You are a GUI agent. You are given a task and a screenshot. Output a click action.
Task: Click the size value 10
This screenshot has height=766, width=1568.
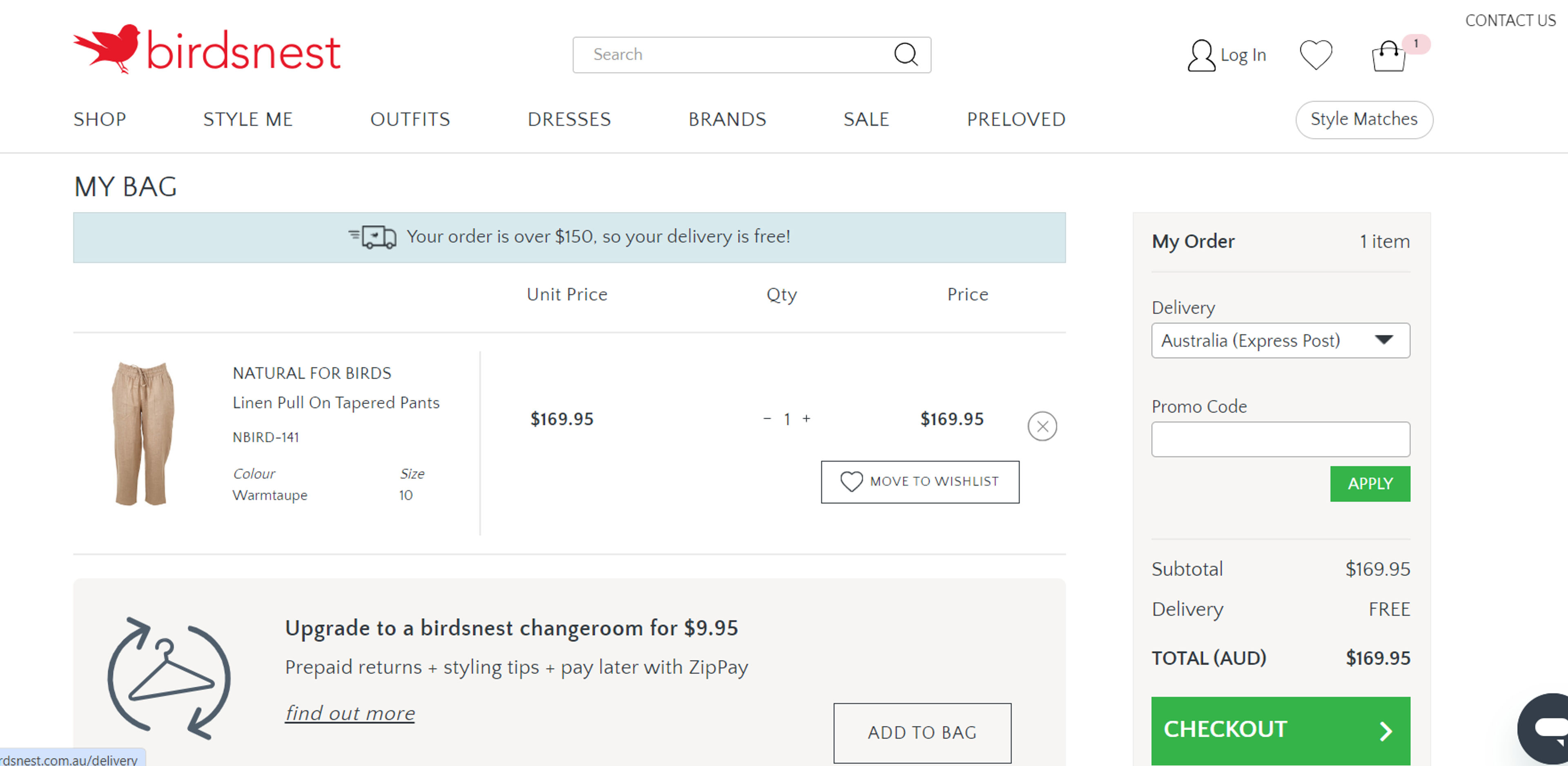click(406, 495)
